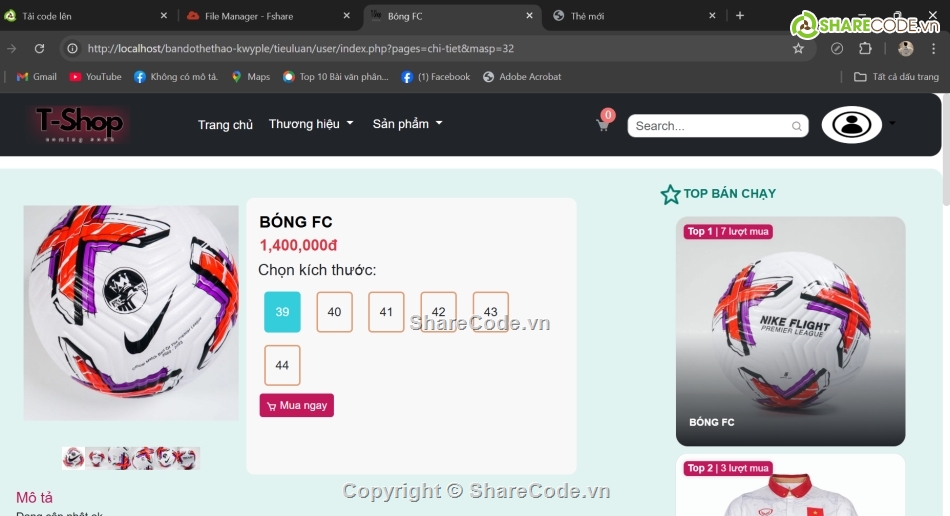Expand the Thương hiệu dropdown

(311, 124)
